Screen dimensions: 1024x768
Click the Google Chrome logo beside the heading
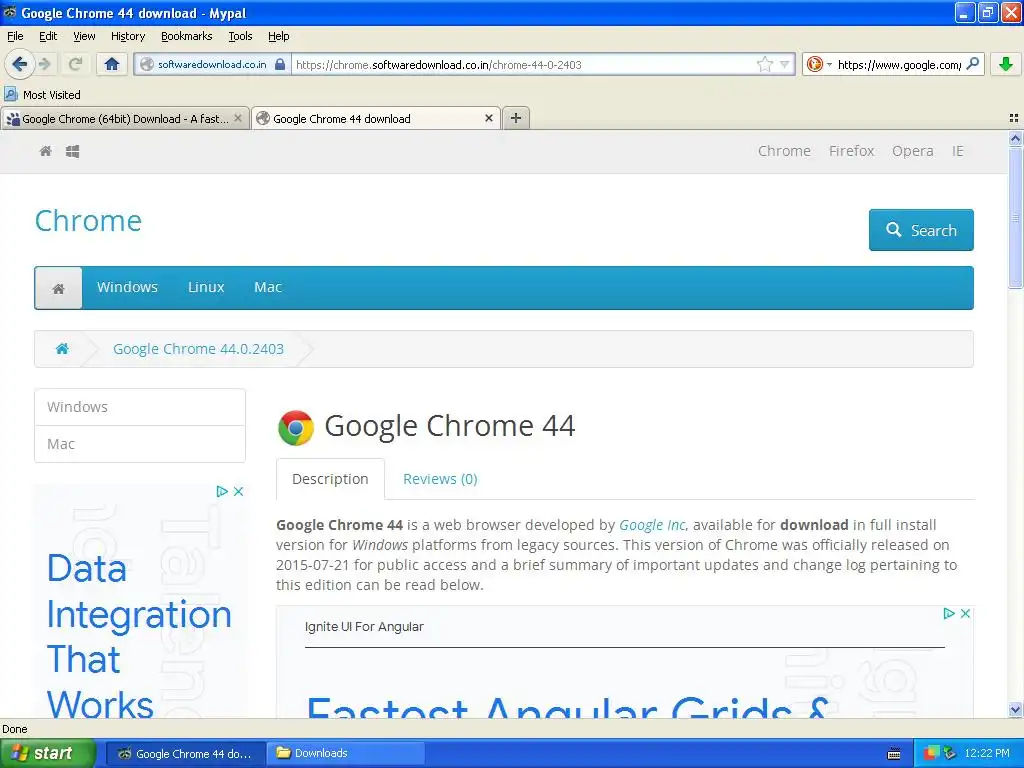tap(296, 428)
